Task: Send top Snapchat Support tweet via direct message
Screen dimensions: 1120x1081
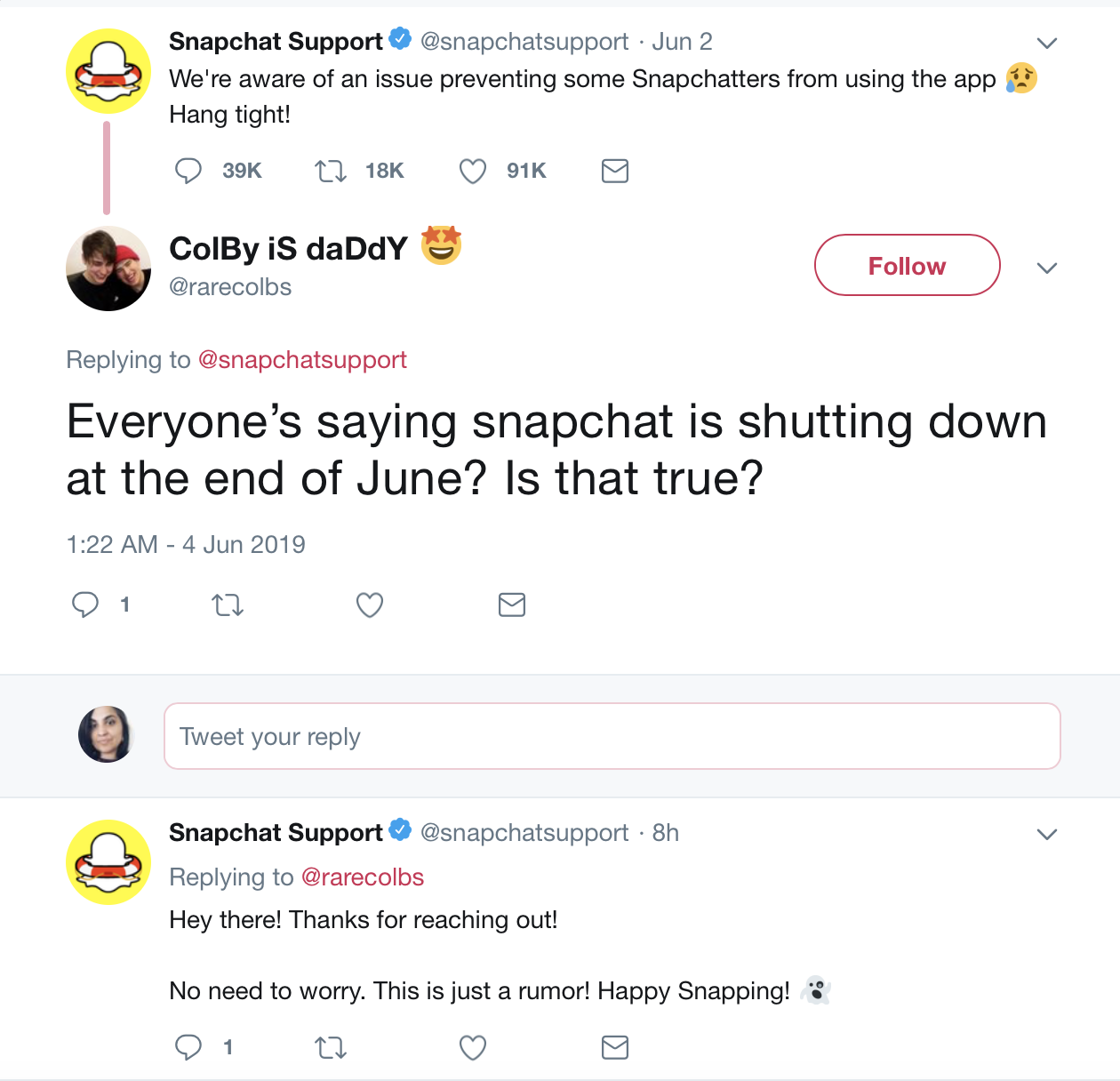Action: click(x=615, y=171)
